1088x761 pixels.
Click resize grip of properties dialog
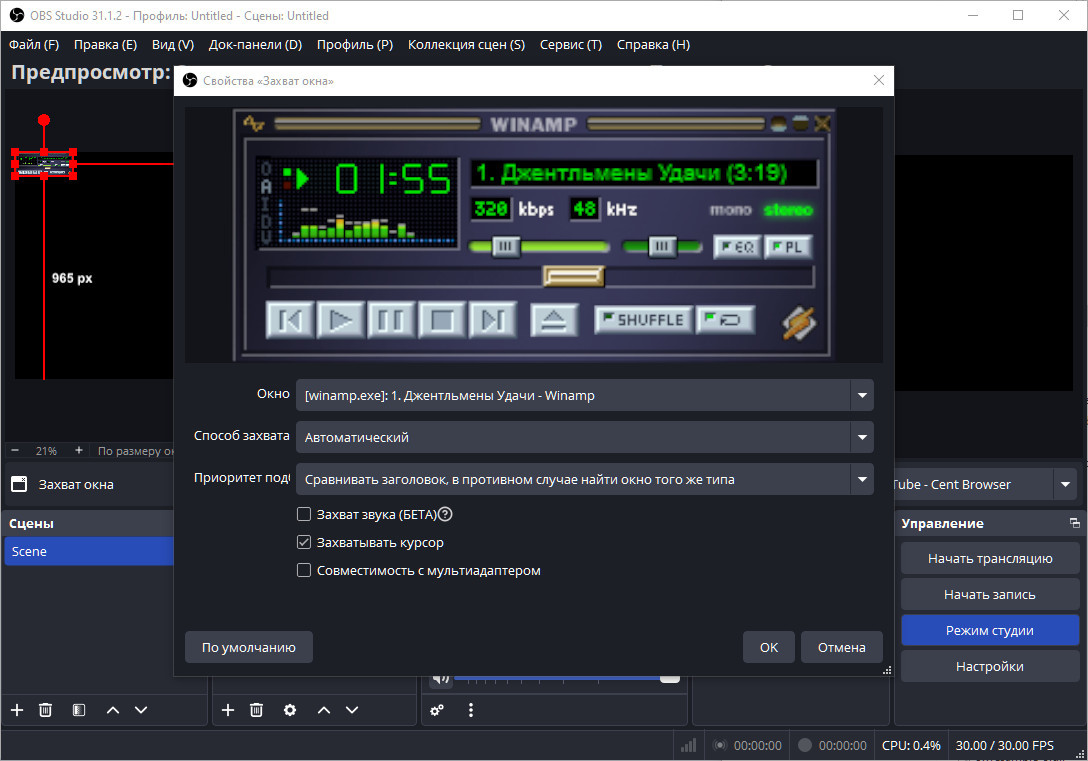point(886,670)
